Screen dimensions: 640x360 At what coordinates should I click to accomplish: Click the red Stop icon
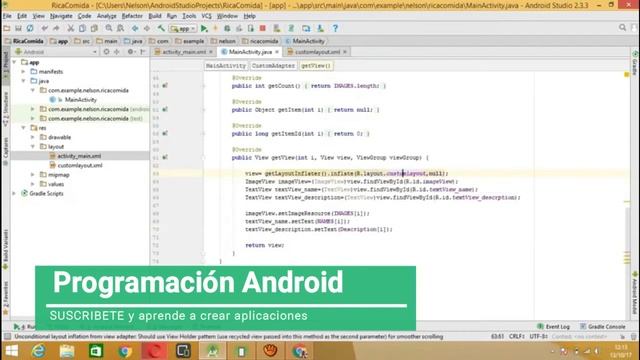[x=263, y=28]
